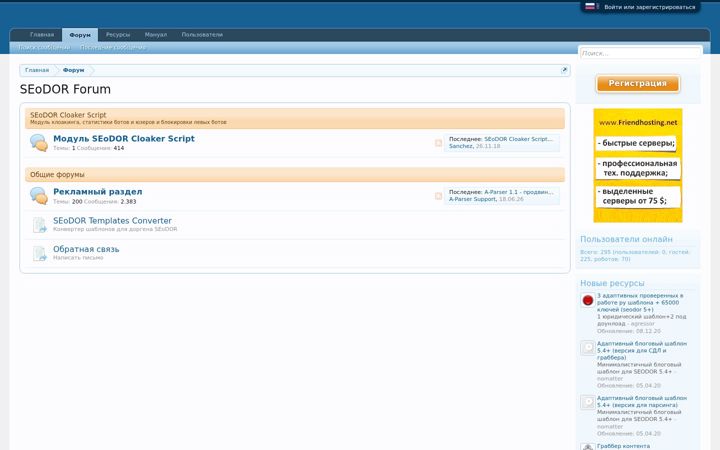The width and height of the screenshot is (720, 450).
Task: Open the 'SEoDOR Templates Converter' link
Action: (112, 221)
